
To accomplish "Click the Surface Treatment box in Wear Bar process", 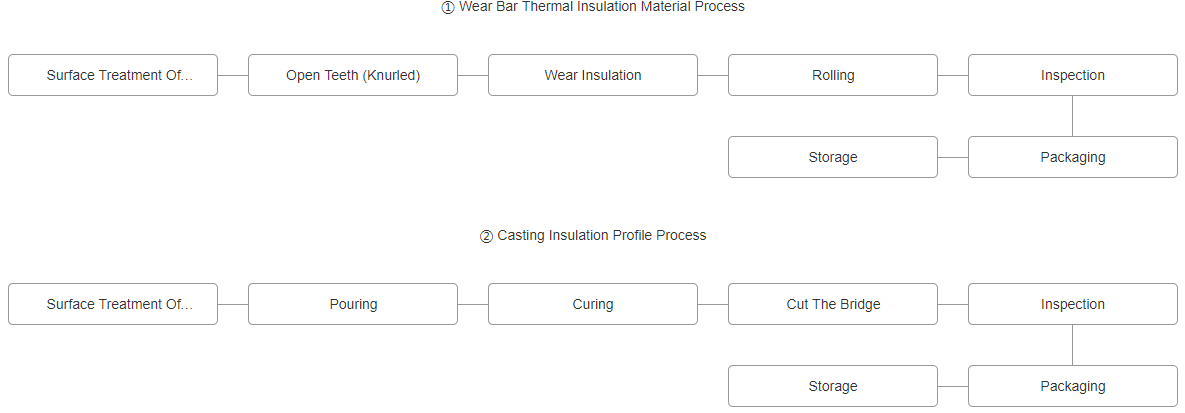I will coord(113,75).
